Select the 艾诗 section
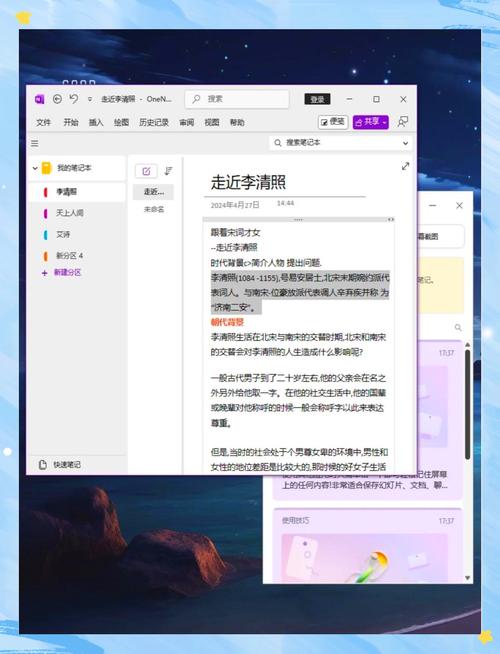 (x=77, y=234)
